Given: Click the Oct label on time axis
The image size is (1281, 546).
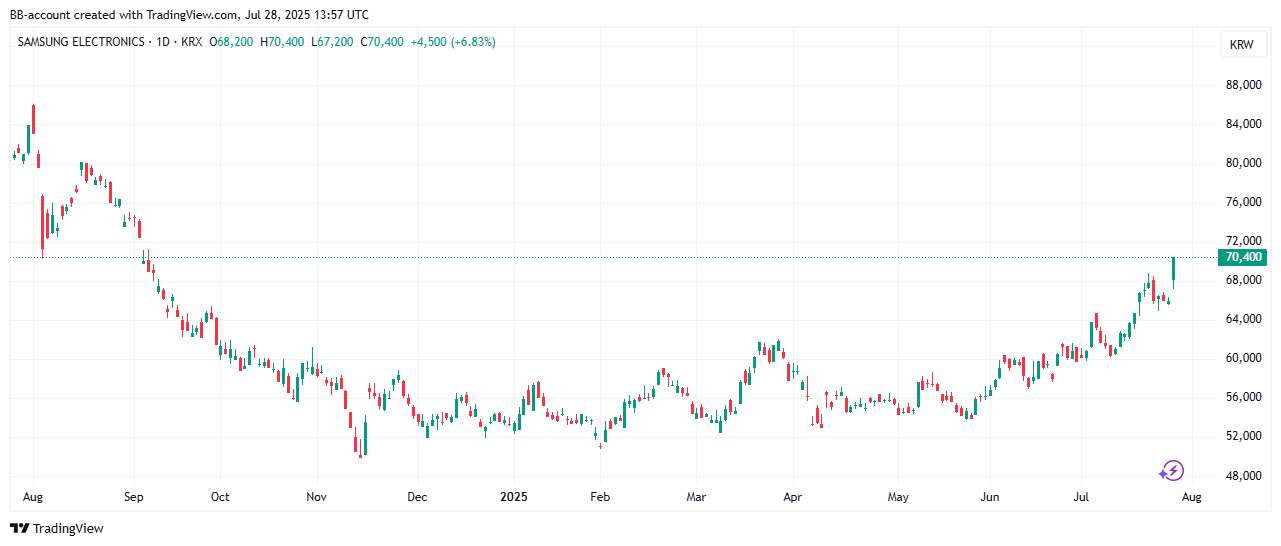Looking at the screenshot, I should (x=220, y=497).
